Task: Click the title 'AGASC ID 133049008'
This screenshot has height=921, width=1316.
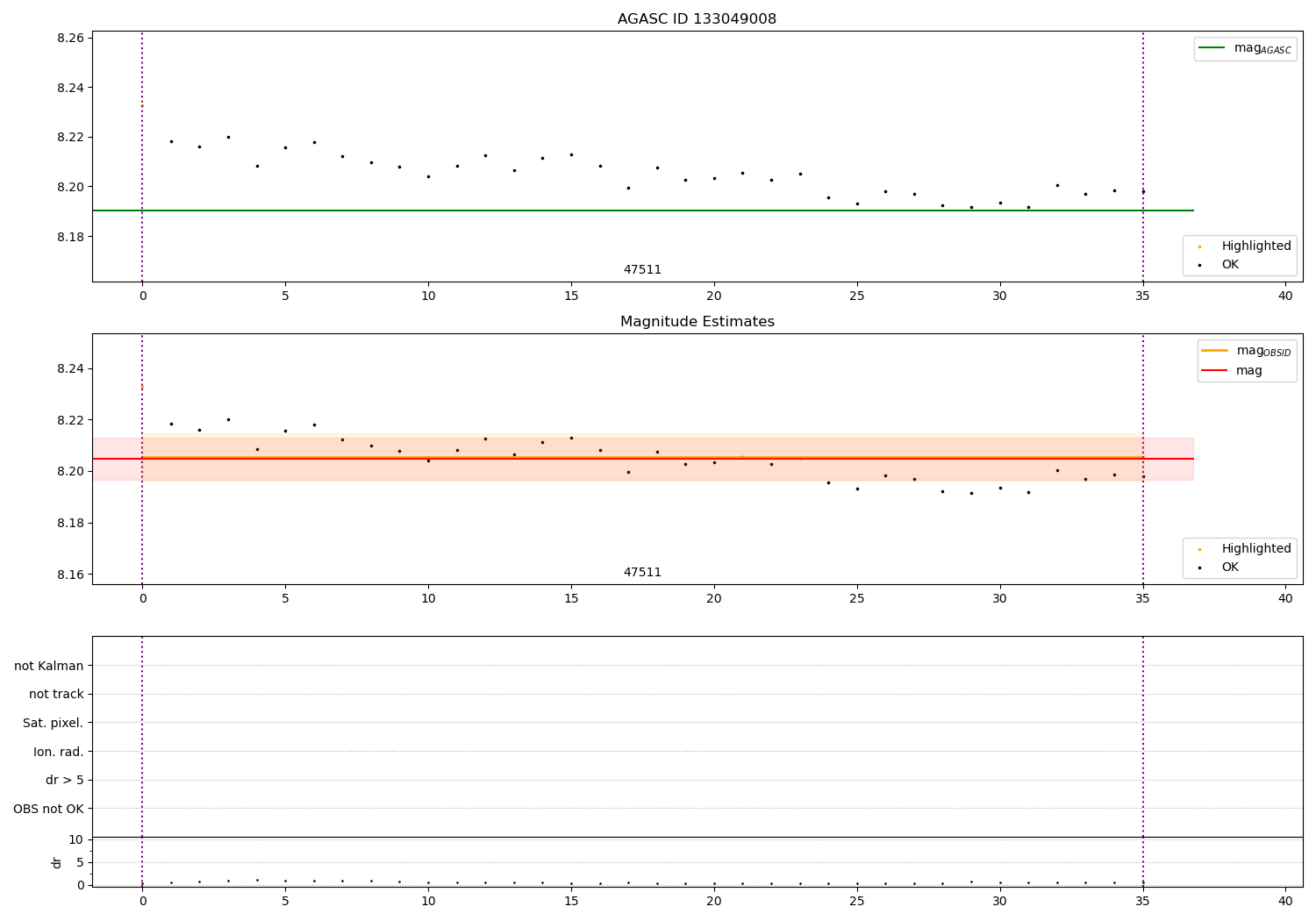Action: (697, 19)
